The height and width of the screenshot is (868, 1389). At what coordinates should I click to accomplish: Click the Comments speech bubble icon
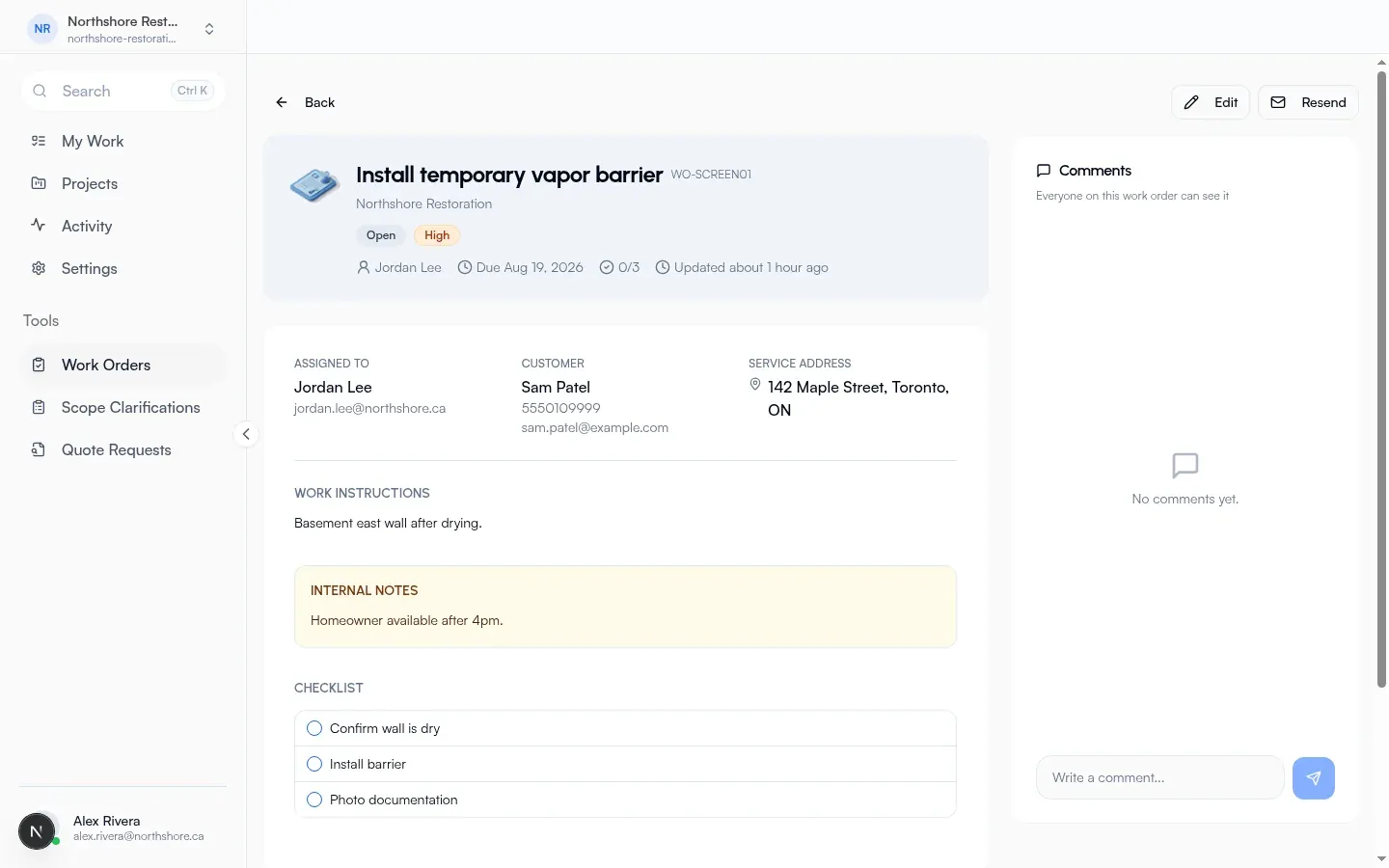coord(1043,171)
